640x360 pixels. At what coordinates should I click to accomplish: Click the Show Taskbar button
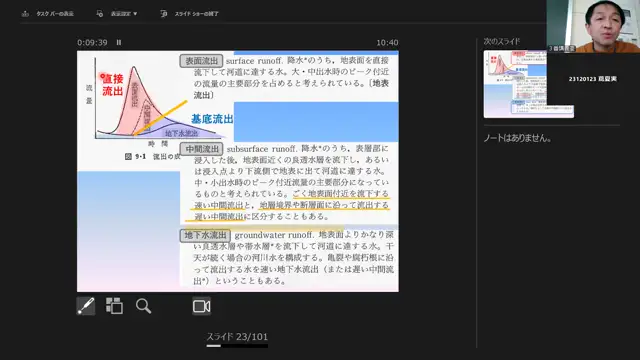point(48,14)
